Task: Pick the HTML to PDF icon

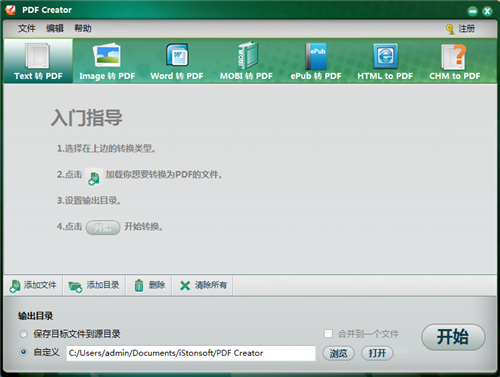Action: tap(385, 56)
